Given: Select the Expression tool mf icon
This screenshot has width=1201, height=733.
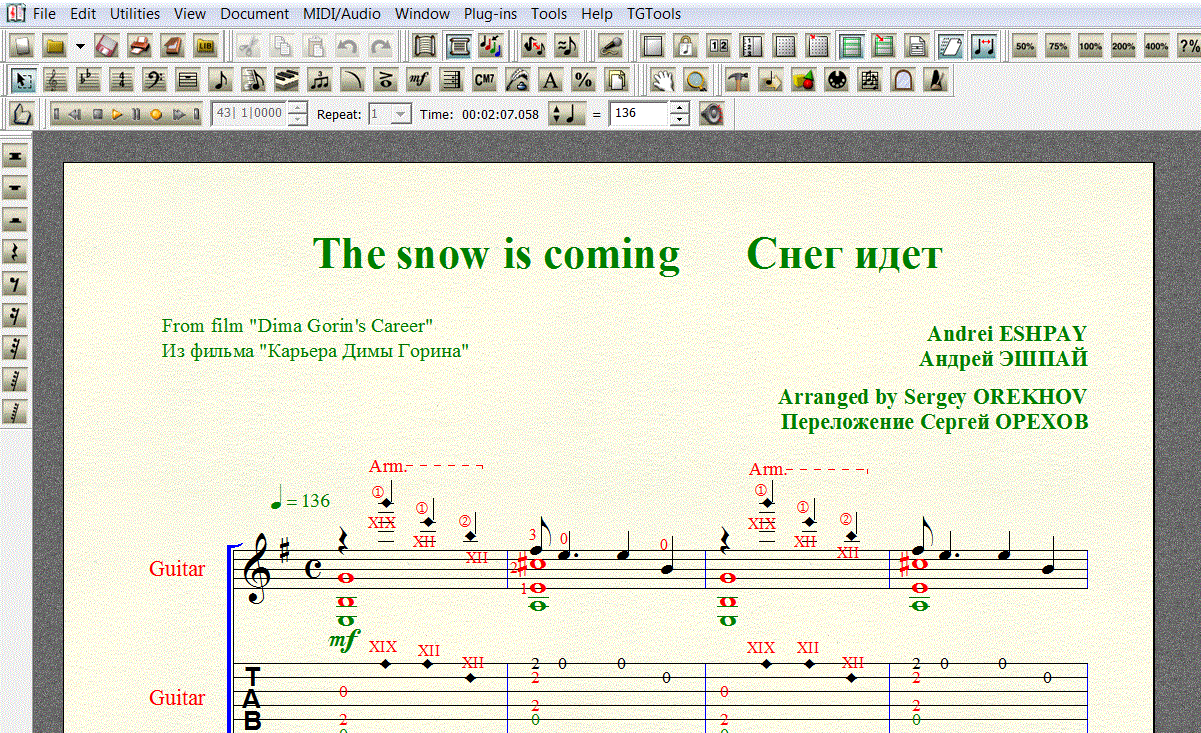Looking at the screenshot, I should point(418,80).
